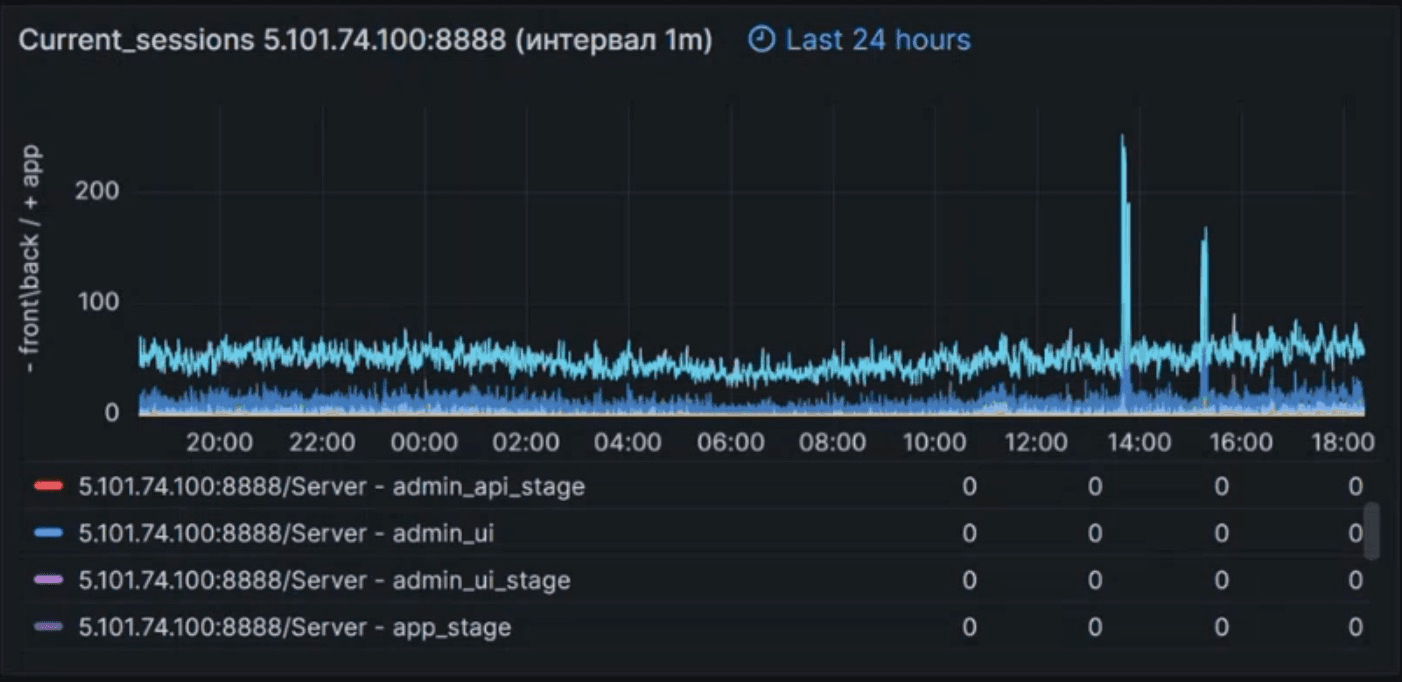
Task: Click the legend's vertical scrollbar thumb
Action: pyautogui.click(x=1372, y=530)
